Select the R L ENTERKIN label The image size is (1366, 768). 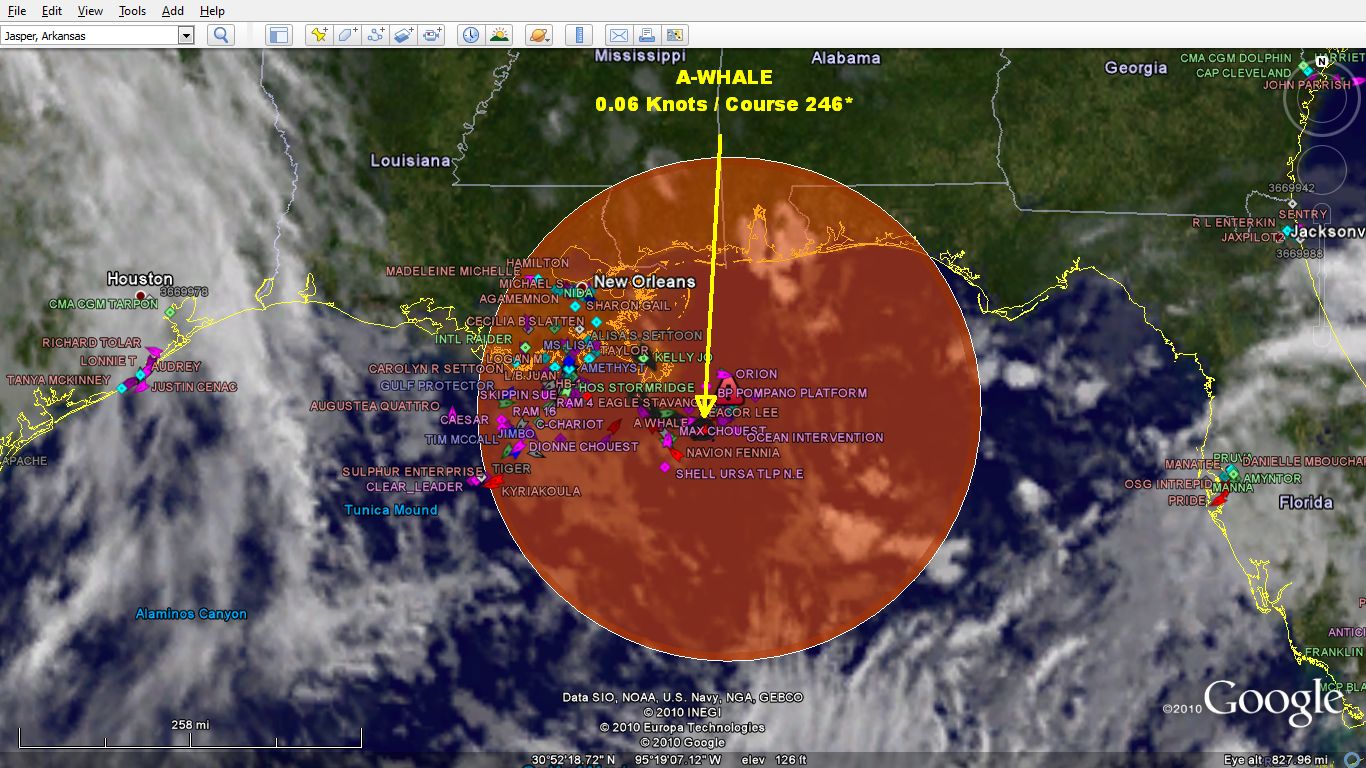pyautogui.click(x=1234, y=222)
